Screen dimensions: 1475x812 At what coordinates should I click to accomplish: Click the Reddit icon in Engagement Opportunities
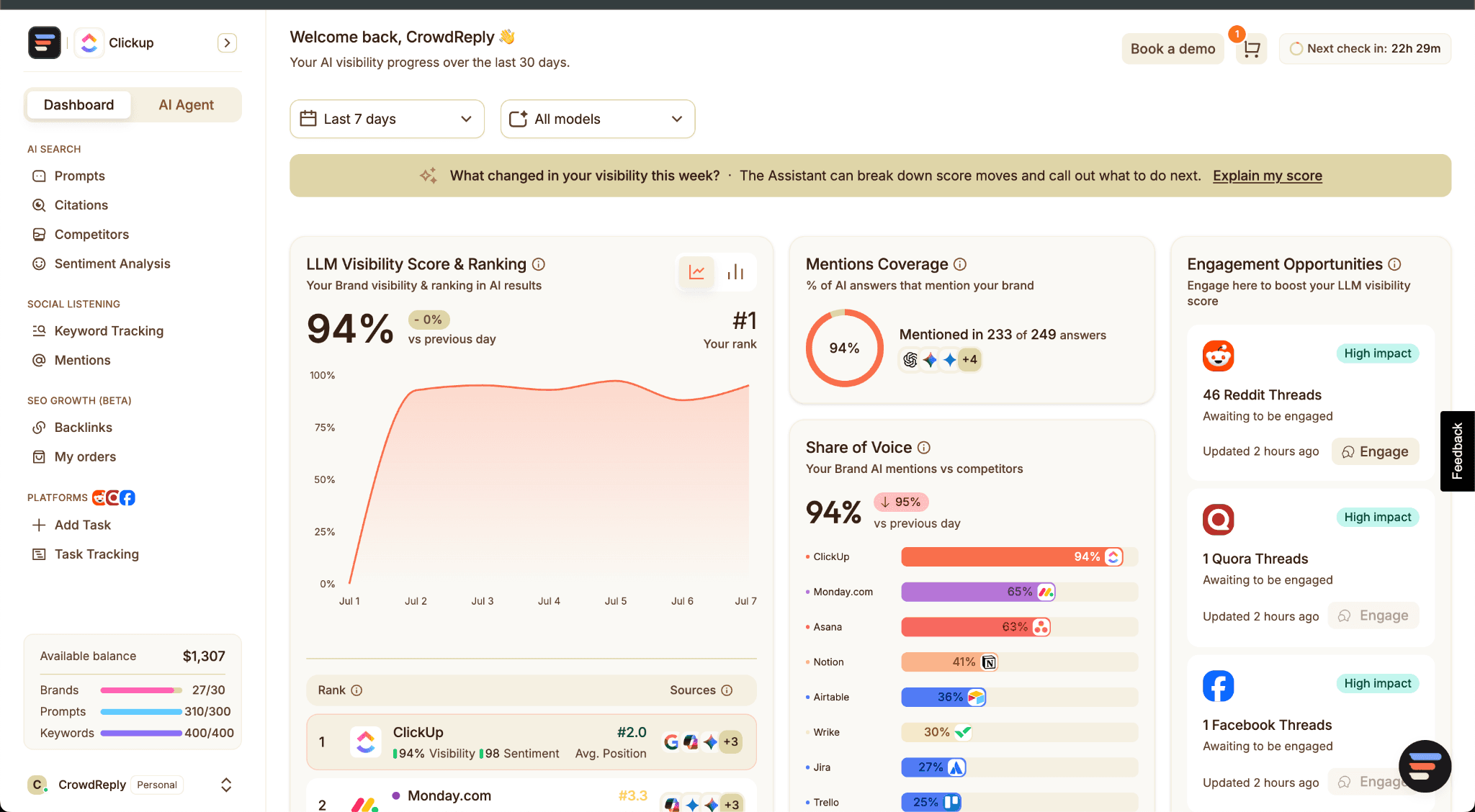[x=1218, y=356]
